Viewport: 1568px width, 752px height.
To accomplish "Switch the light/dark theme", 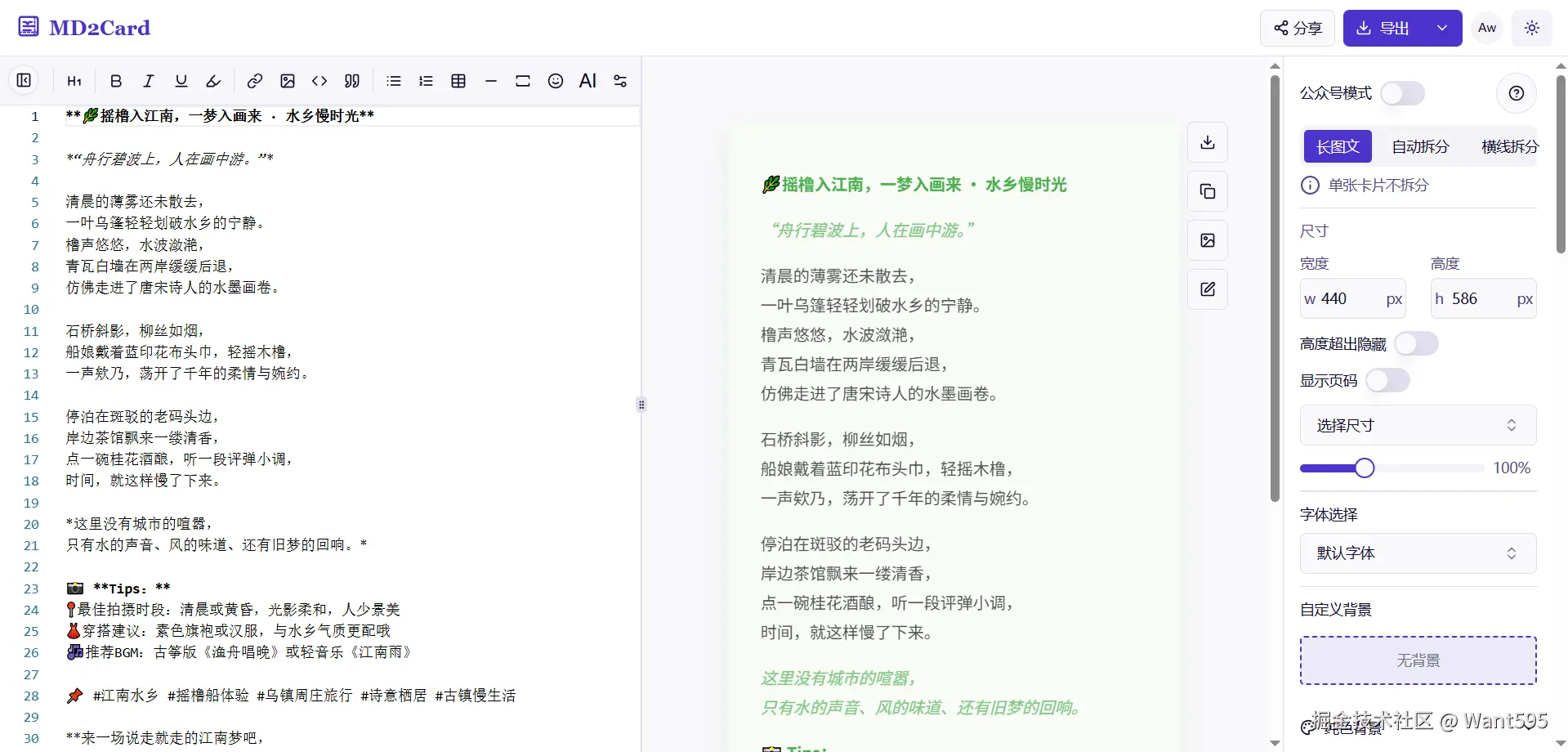I will point(1532,28).
